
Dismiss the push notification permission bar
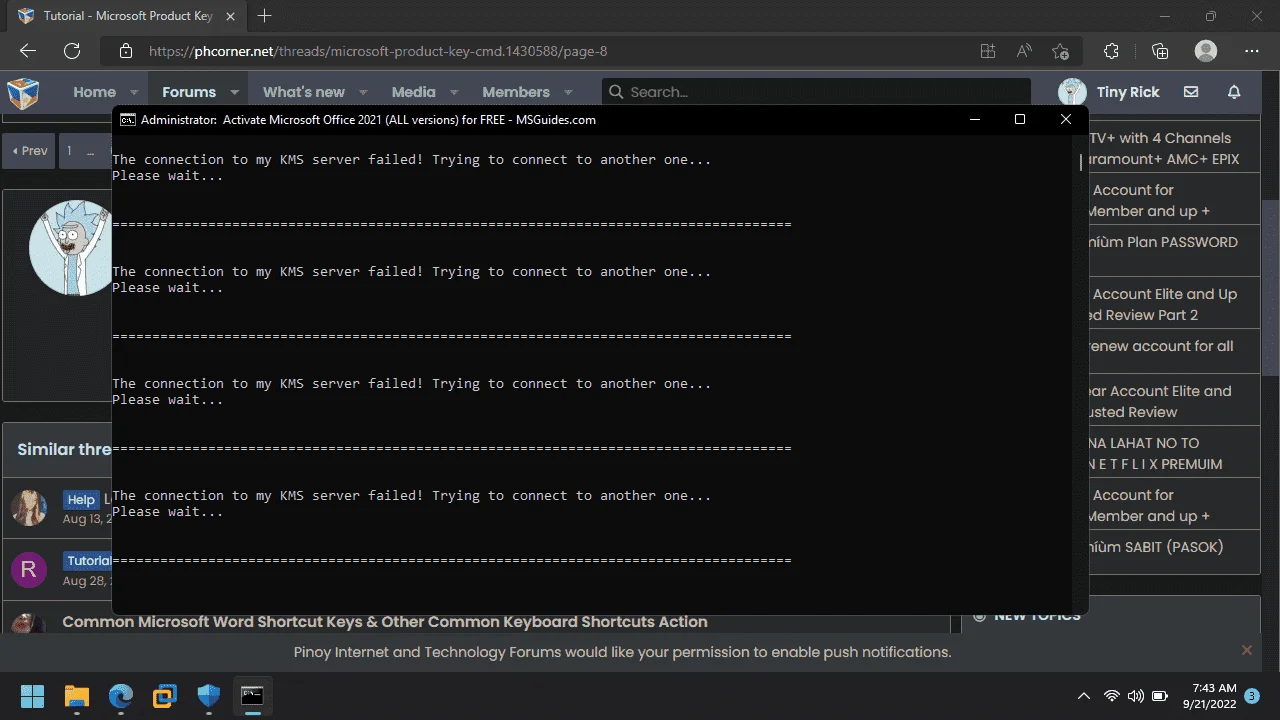pos(1246,650)
